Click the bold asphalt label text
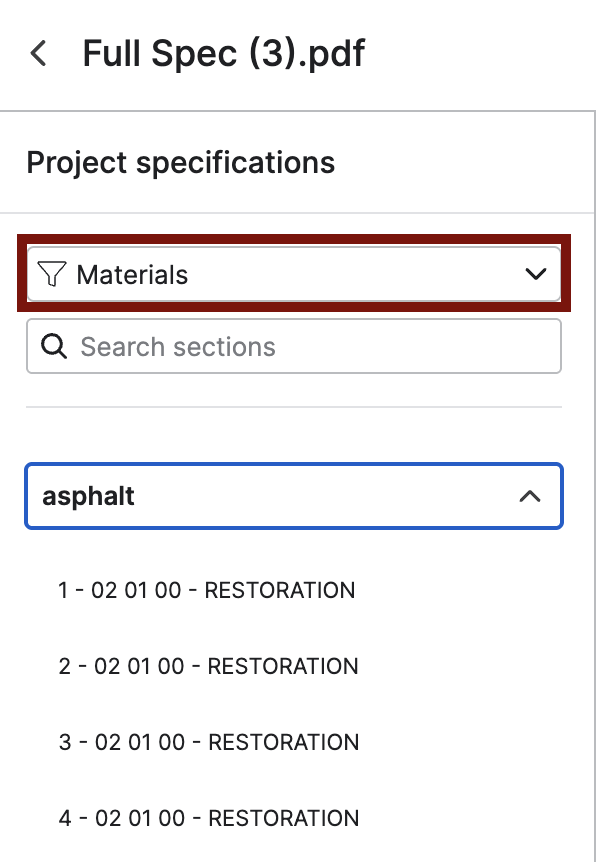 click(89, 496)
